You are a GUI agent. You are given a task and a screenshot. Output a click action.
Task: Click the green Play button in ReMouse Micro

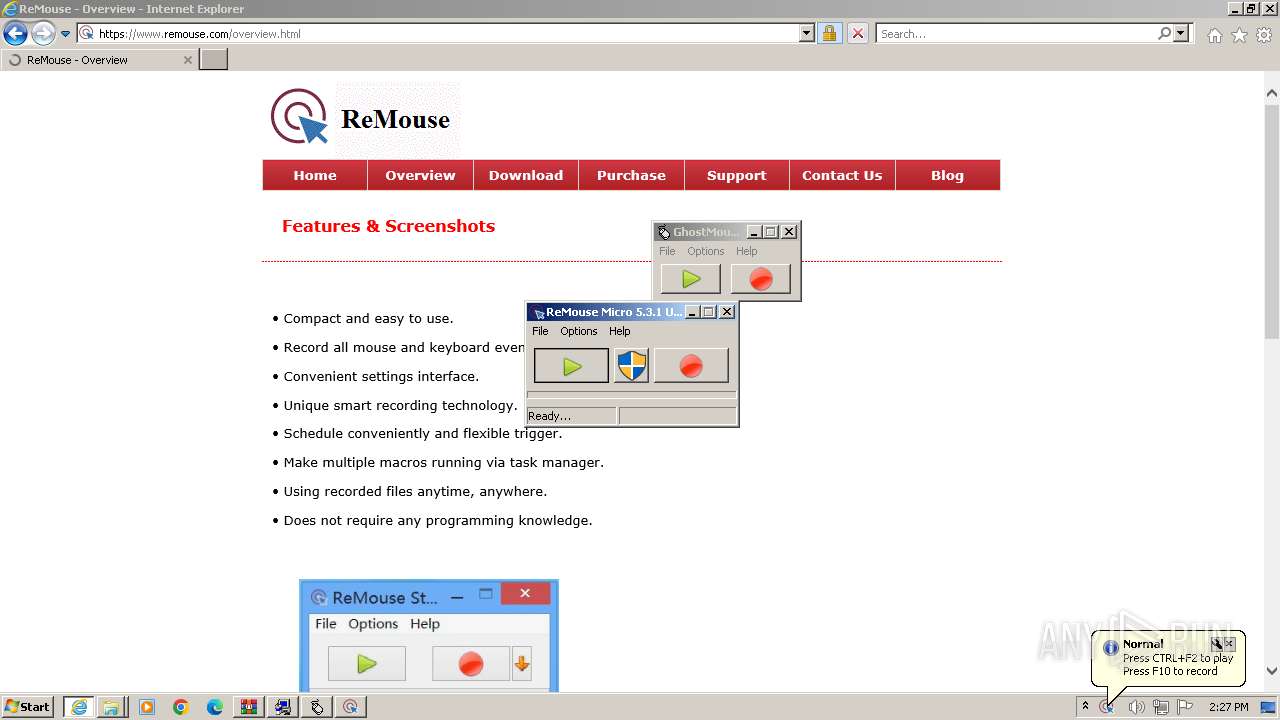[x=571, y=366]
